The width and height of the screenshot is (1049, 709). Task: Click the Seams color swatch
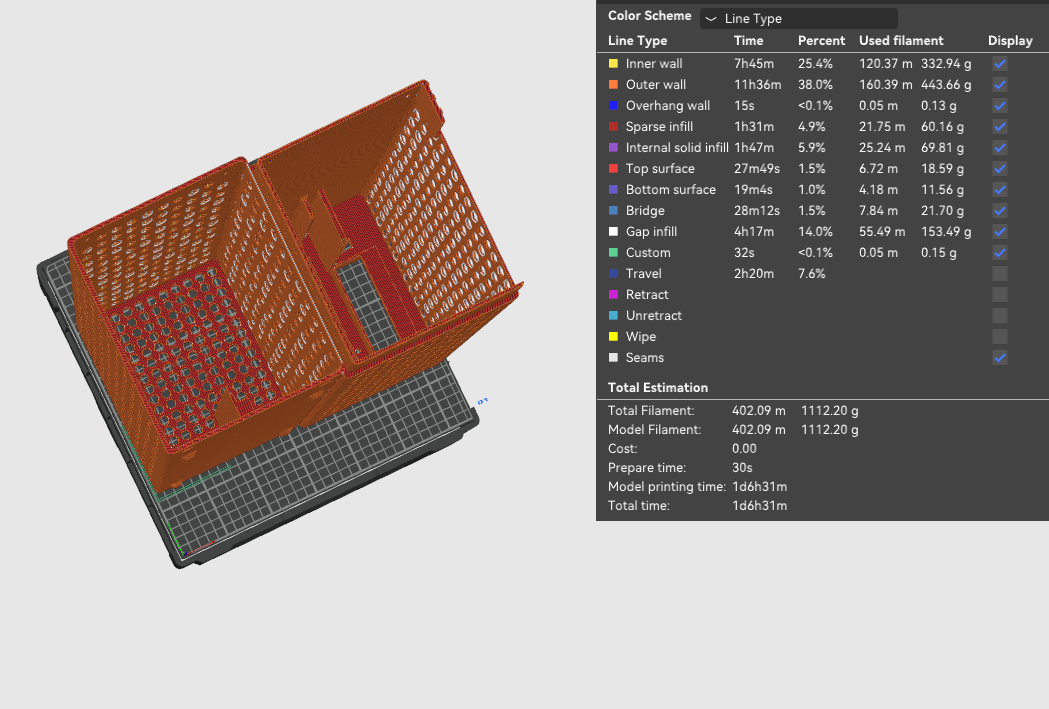point(613,358)
